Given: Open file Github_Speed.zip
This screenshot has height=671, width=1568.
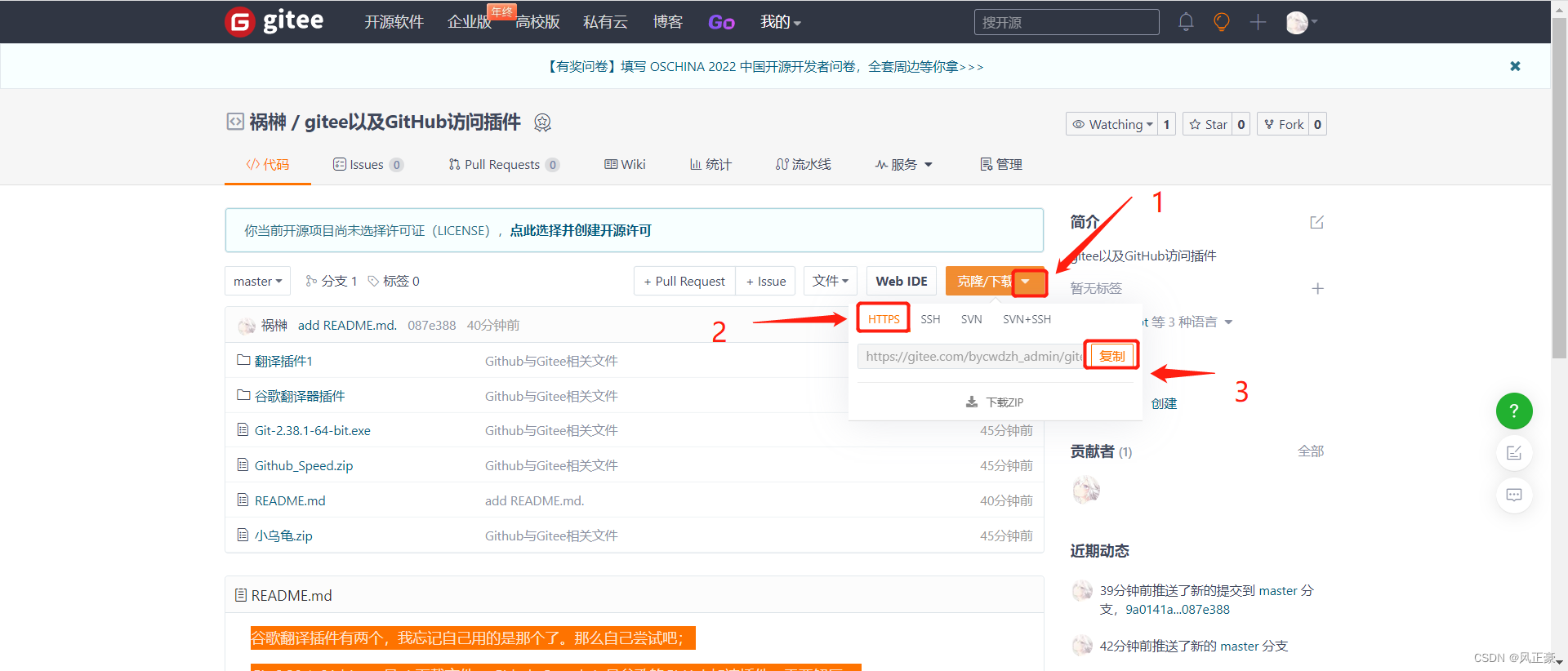Looking at the screenshot, I should pos(304,465).
